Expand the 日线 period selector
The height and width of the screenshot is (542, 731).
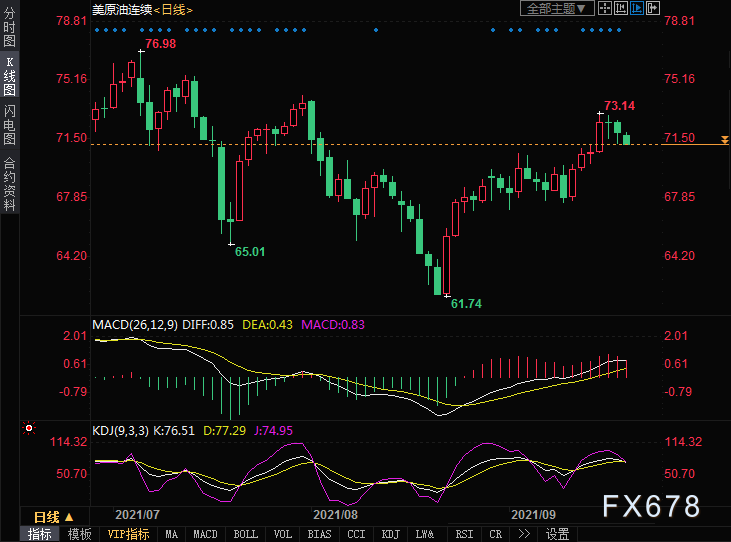pyautogui.click(x=54, y=517)
